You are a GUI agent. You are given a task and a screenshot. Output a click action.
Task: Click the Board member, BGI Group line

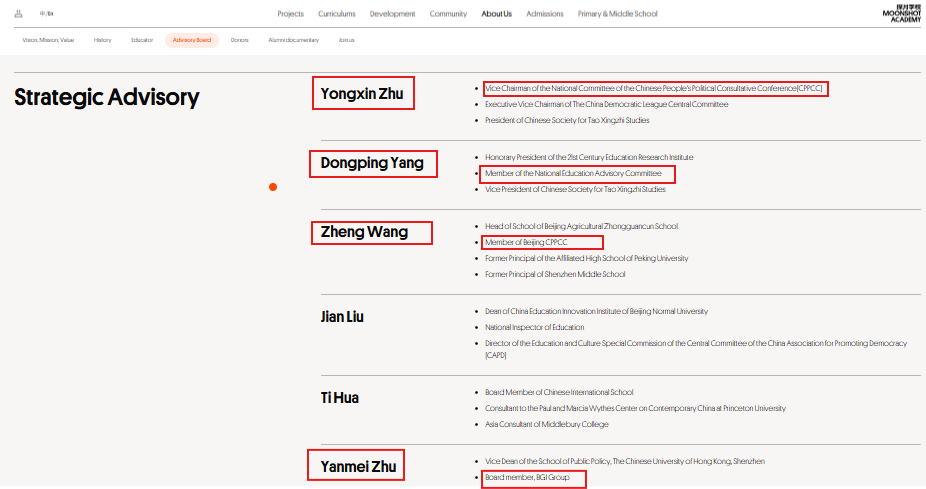click(x=527, y=478)
